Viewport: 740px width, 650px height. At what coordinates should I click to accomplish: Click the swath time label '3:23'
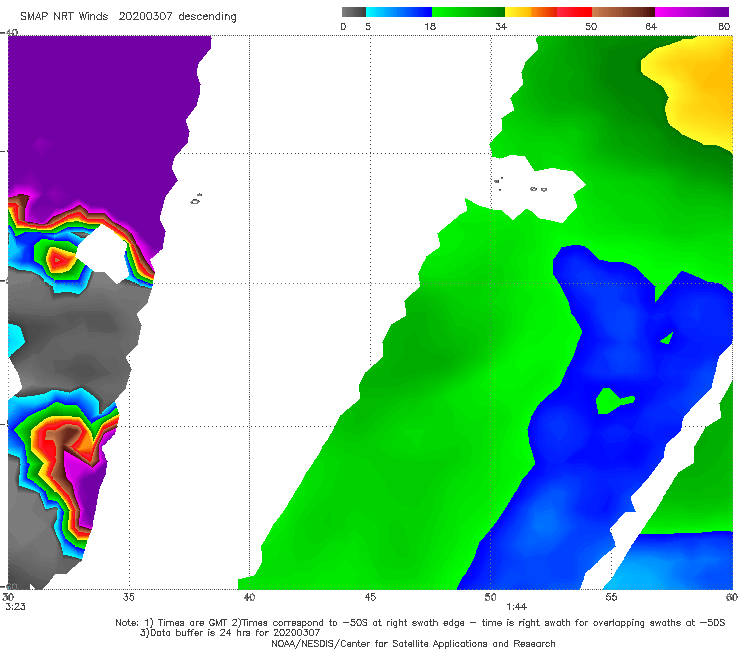16,607
